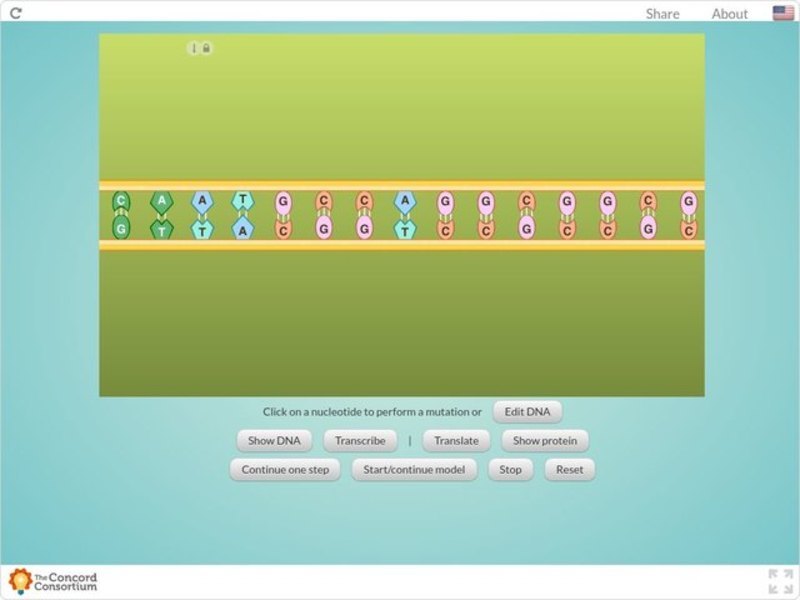This screenshot has height=600, width=800.
Task: Click the reload icon in the top-left corner
Action: (x=16, y=13)
